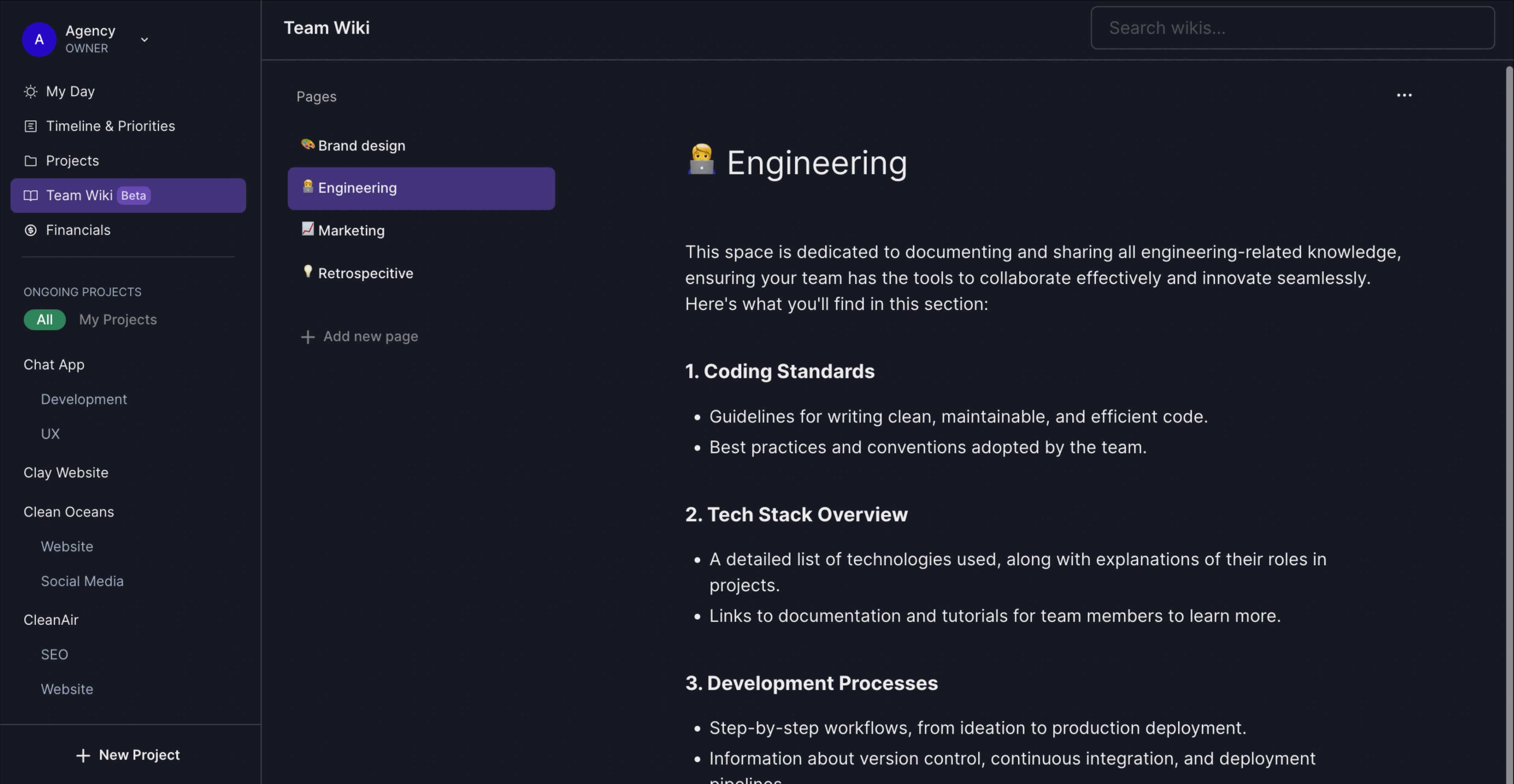This screenshot has height=784, width=1514.
Task: Switch to My Projects filter
Action: coord(117,319)
